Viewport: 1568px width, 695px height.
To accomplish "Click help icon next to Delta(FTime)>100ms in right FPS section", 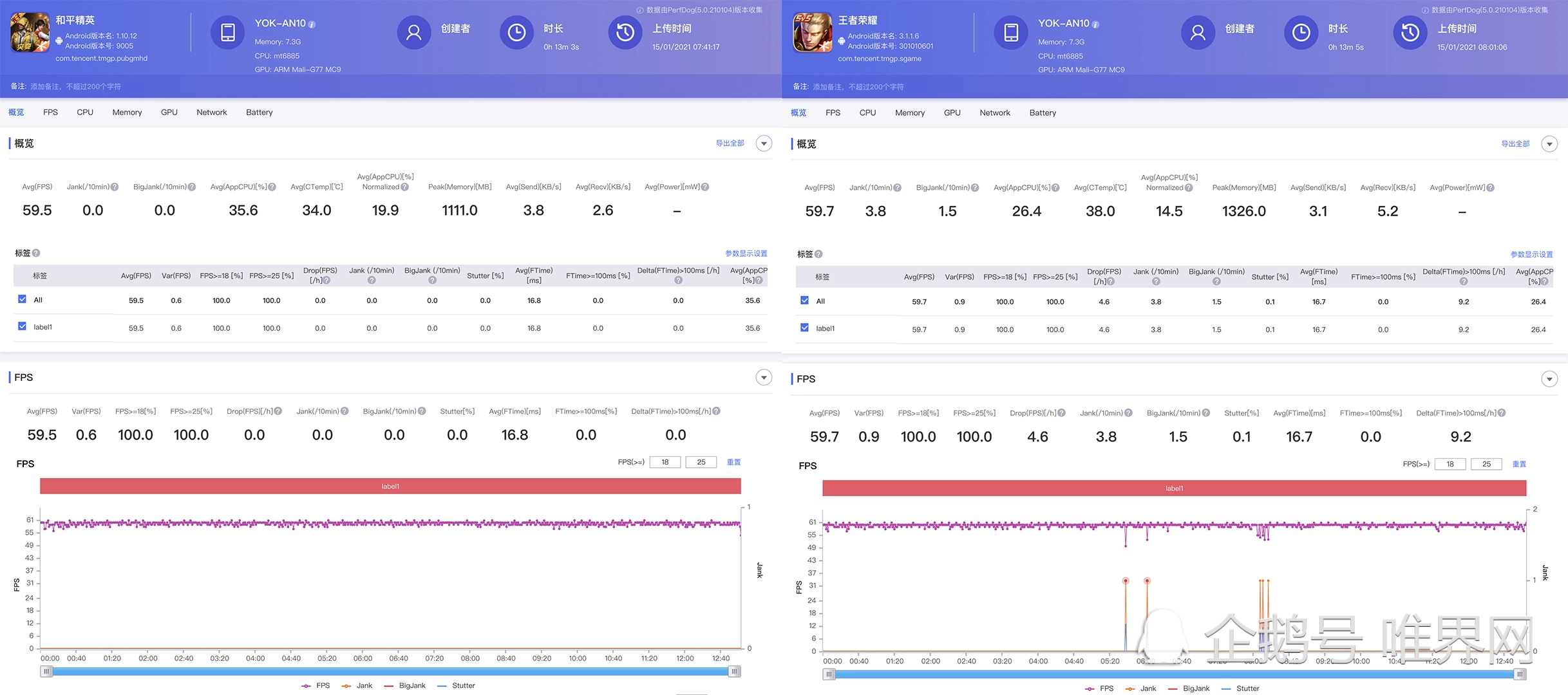I will click(x=1502, y=413).
